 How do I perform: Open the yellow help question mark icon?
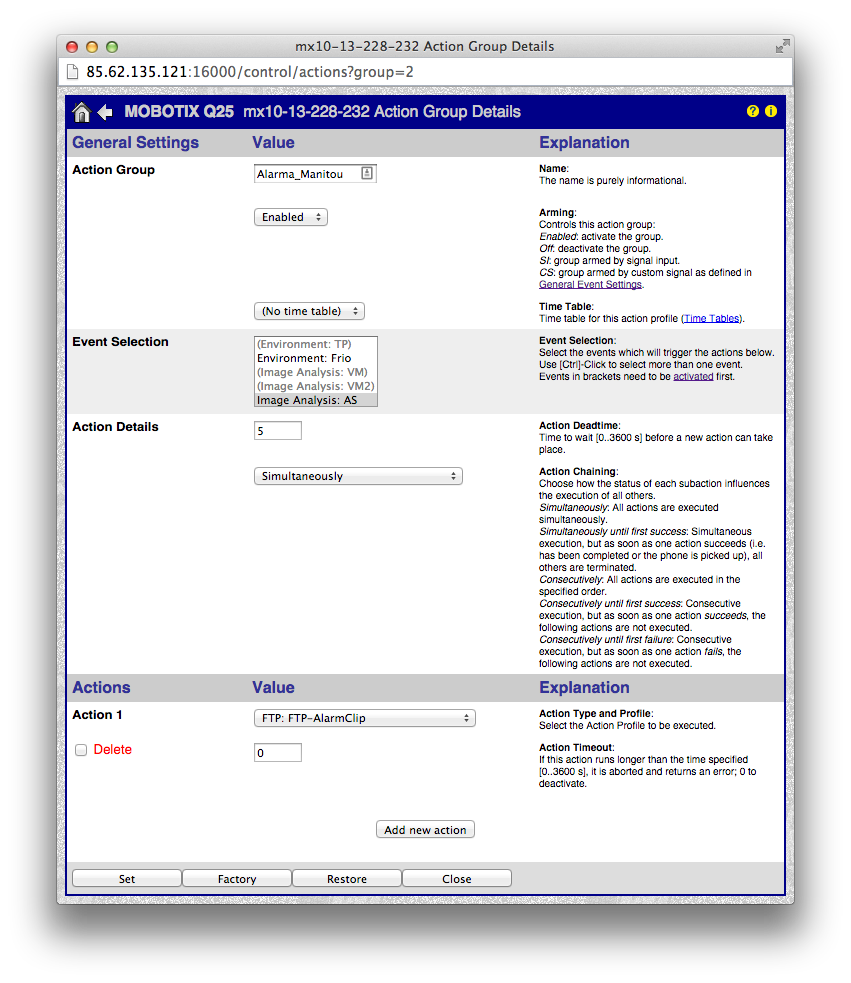point(753,111)
